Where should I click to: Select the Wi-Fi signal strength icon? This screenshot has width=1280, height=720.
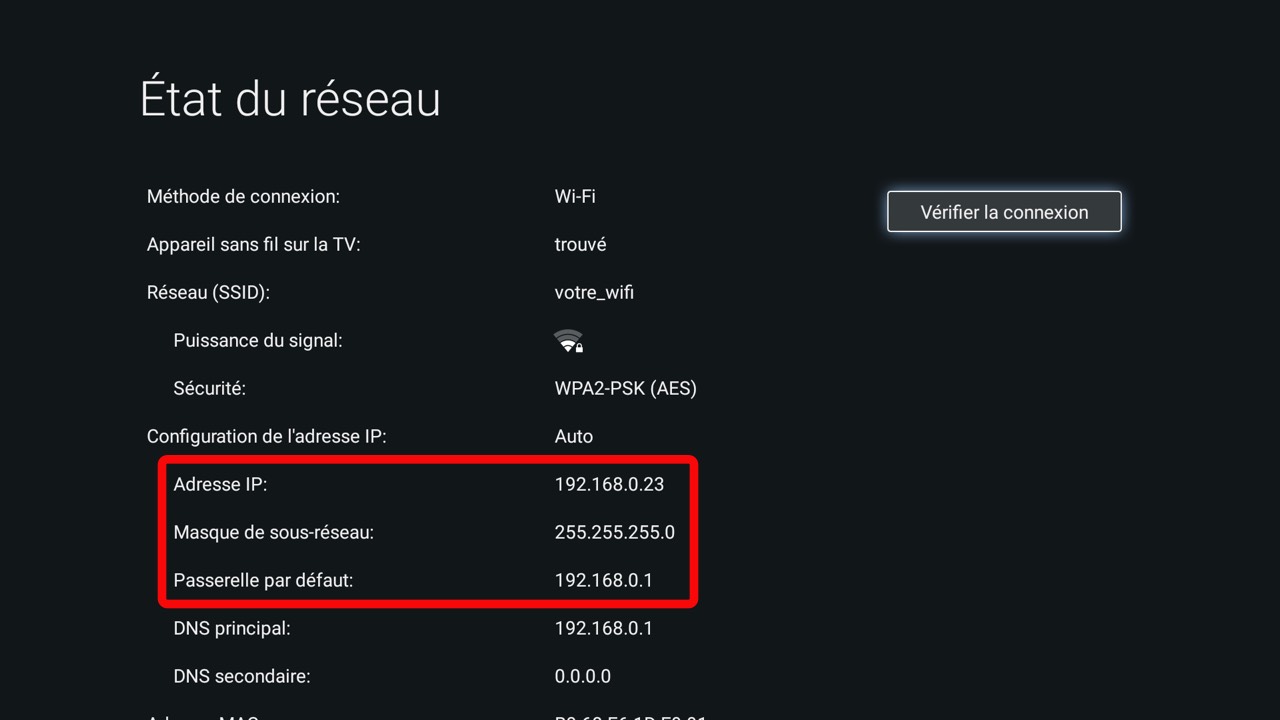coord(569,341)
